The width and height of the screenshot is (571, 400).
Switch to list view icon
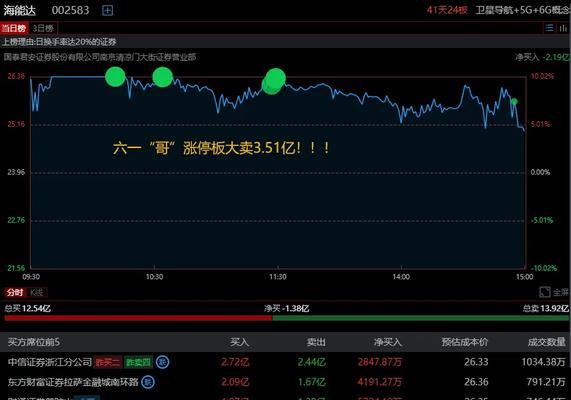point(549,28)
